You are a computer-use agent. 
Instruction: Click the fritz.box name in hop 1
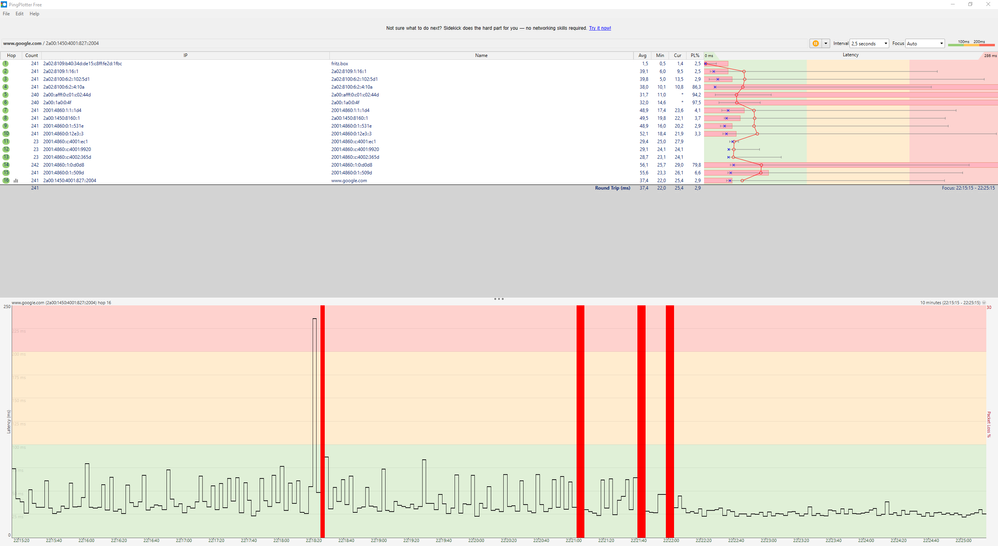pyautogui.click(x=339, y=64)
